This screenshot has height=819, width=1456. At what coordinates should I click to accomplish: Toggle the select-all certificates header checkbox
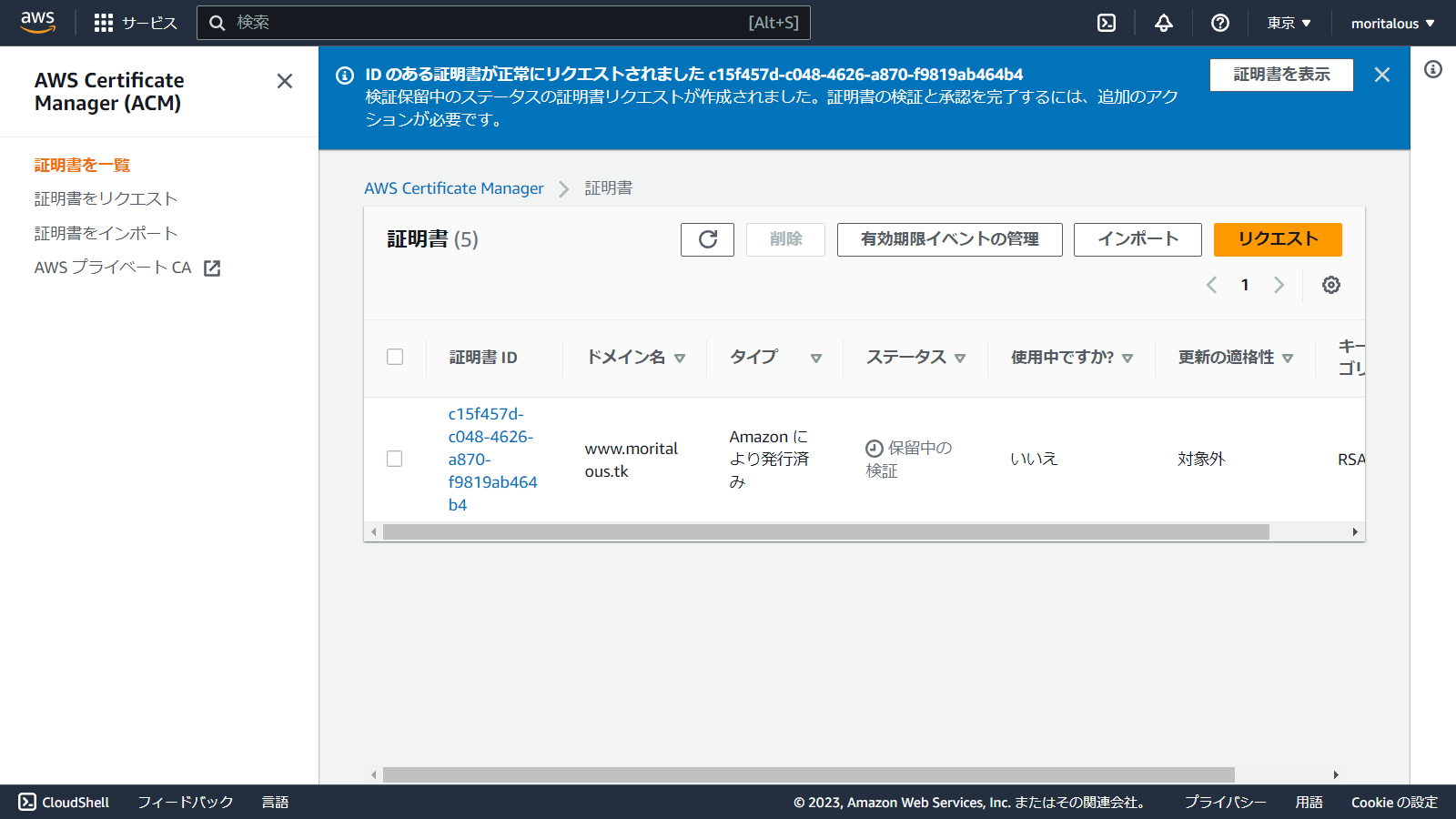coord(395,357)
